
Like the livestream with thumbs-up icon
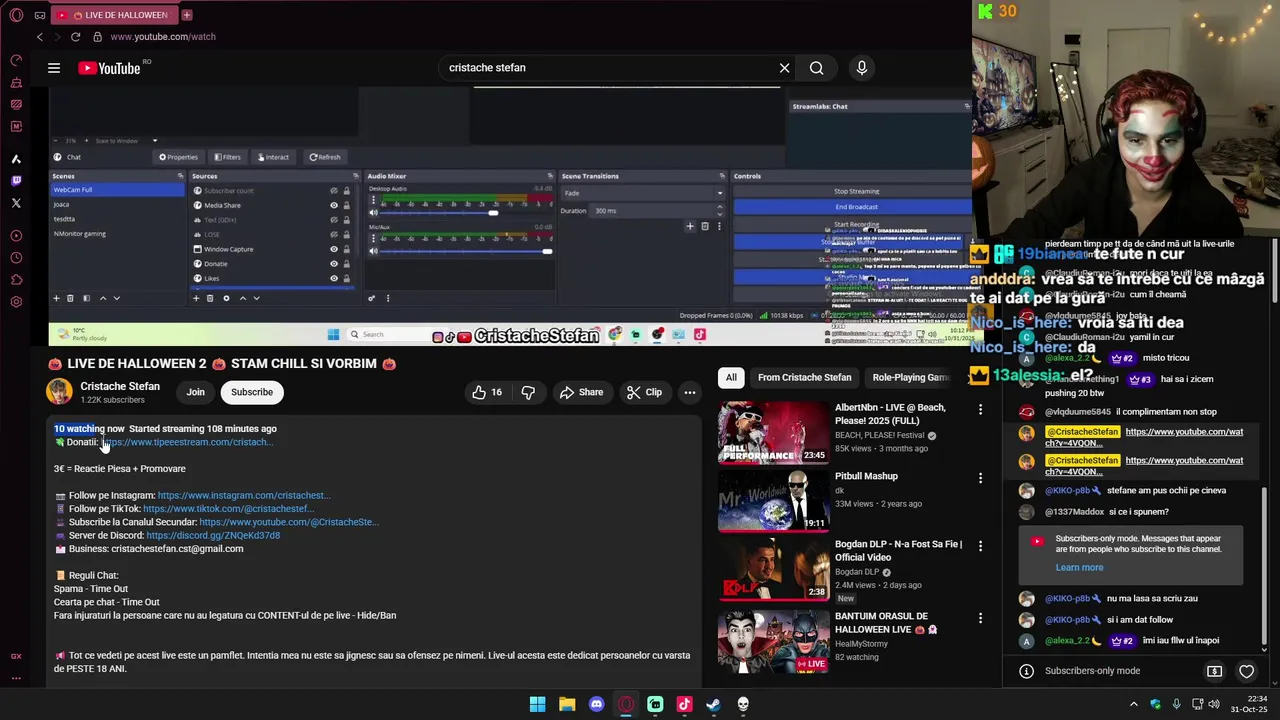pos(487,393)
